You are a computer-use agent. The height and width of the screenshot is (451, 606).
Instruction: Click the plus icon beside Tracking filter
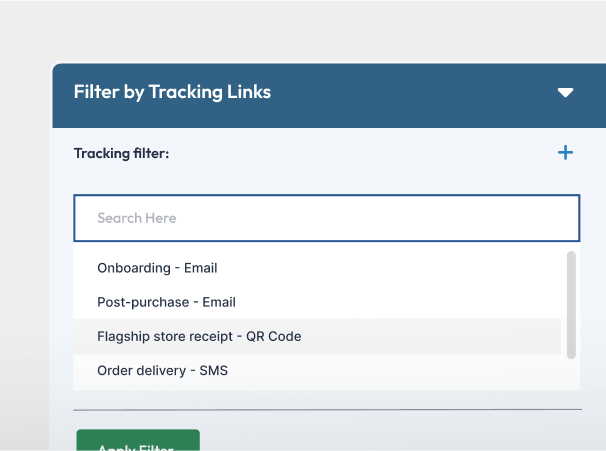click(565, 153)
